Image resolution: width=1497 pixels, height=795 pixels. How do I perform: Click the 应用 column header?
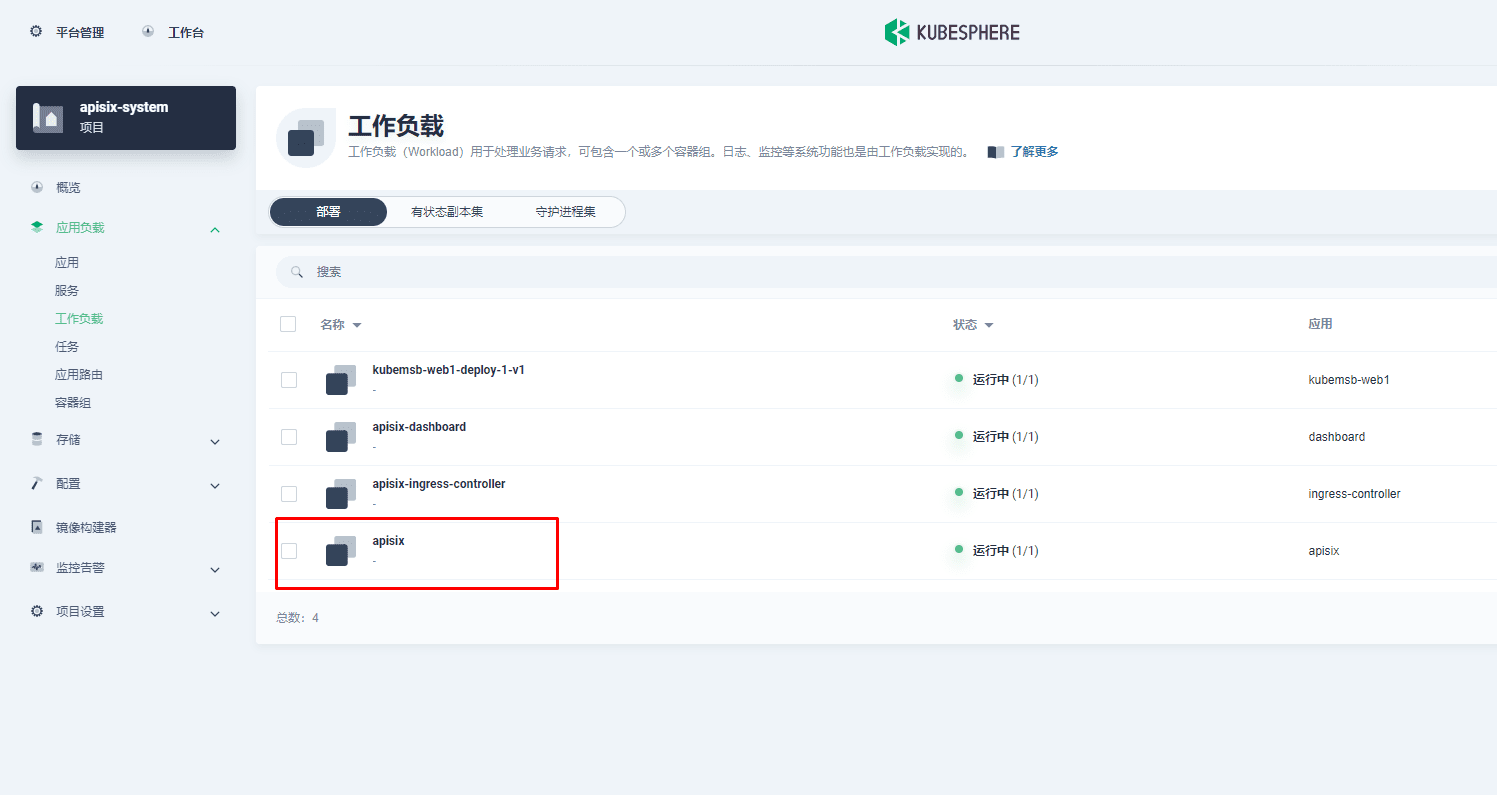click(1320, 324)
